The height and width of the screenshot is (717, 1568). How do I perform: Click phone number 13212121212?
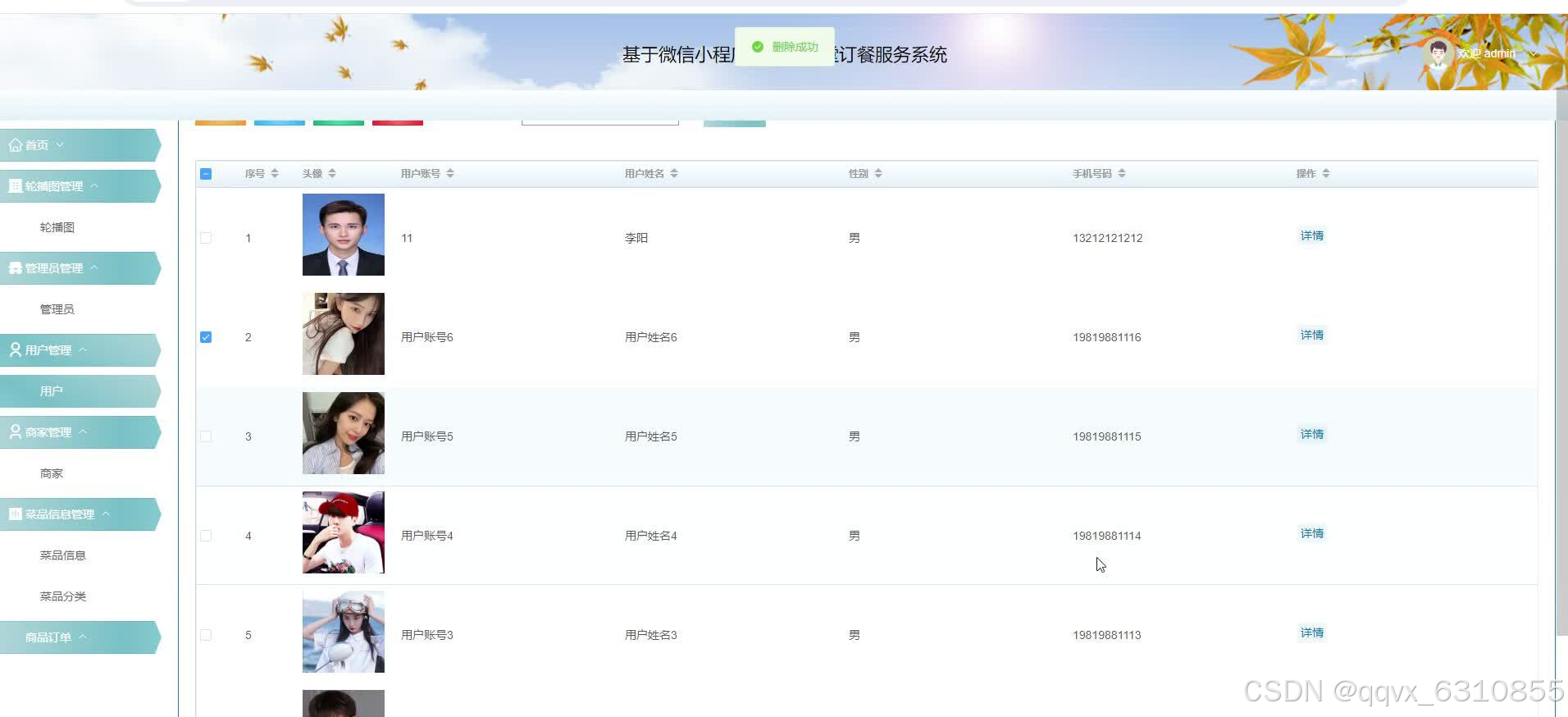[x=1108, y=238]
